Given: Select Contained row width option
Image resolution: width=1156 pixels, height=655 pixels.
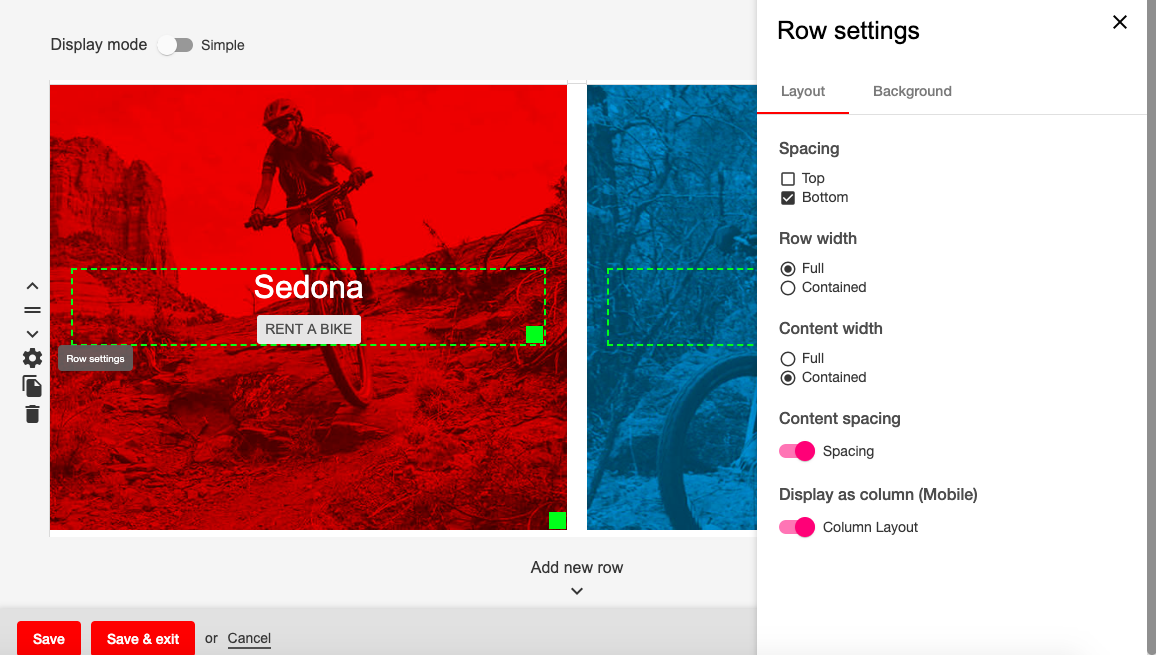Looking at the screenshot, I should [x=788, y=288].
